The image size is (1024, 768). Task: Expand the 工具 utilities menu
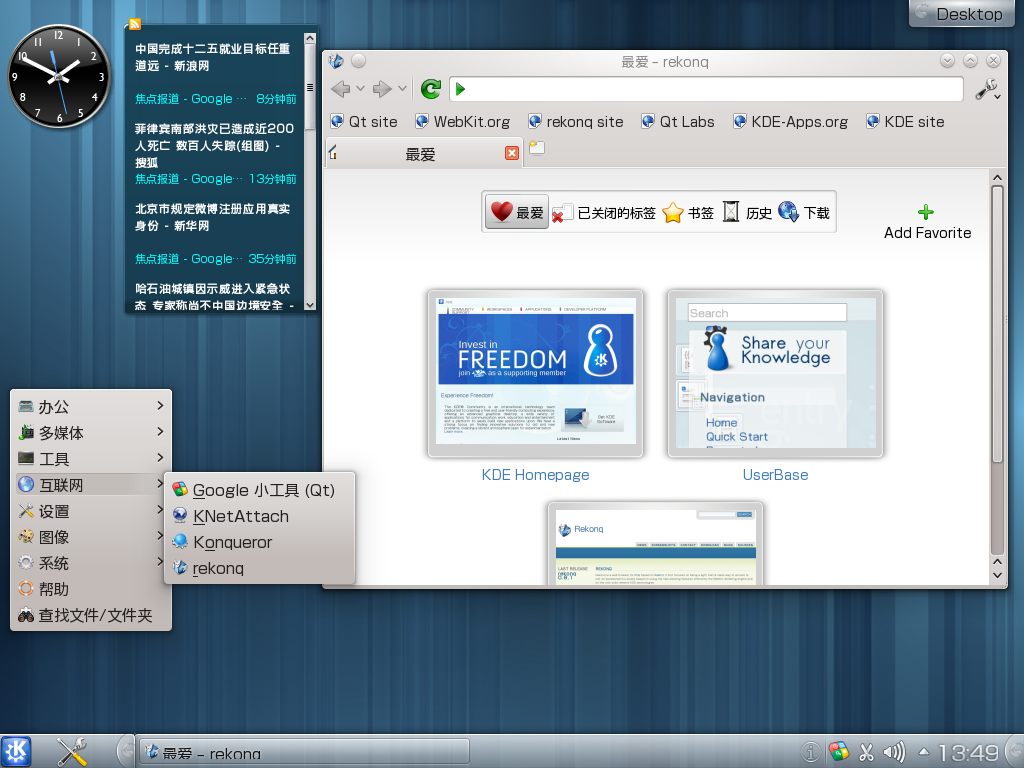91,458
